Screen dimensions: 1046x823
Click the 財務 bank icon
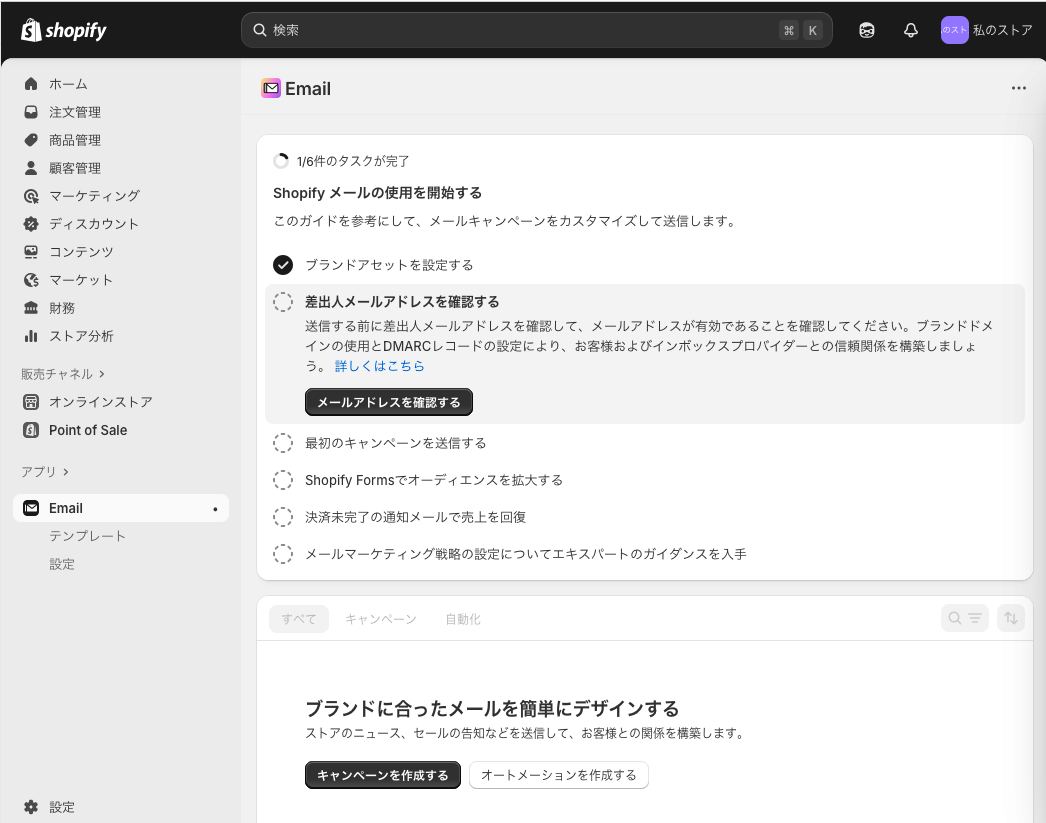[31, 308]
